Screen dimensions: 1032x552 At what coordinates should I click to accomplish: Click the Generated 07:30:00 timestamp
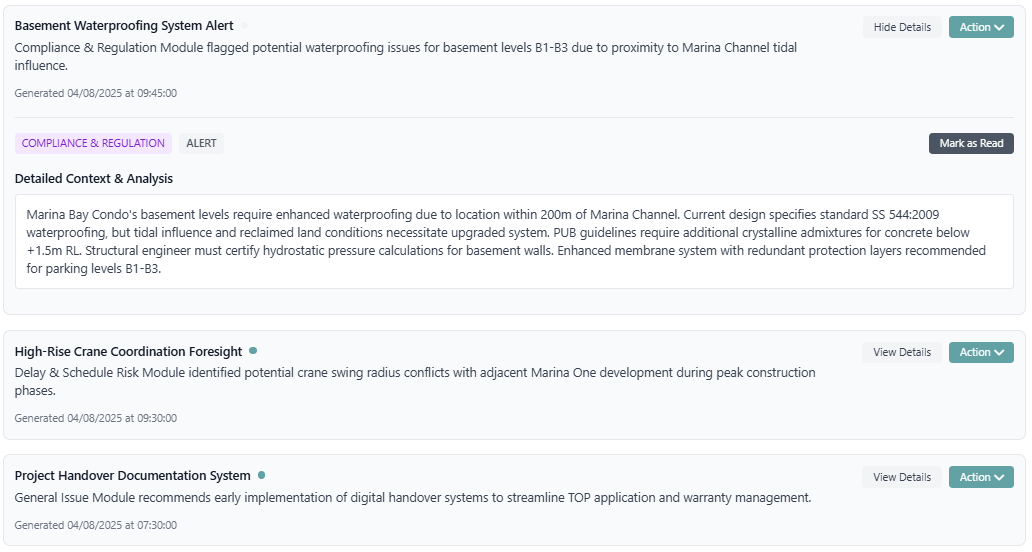click(x=96, y=525)
